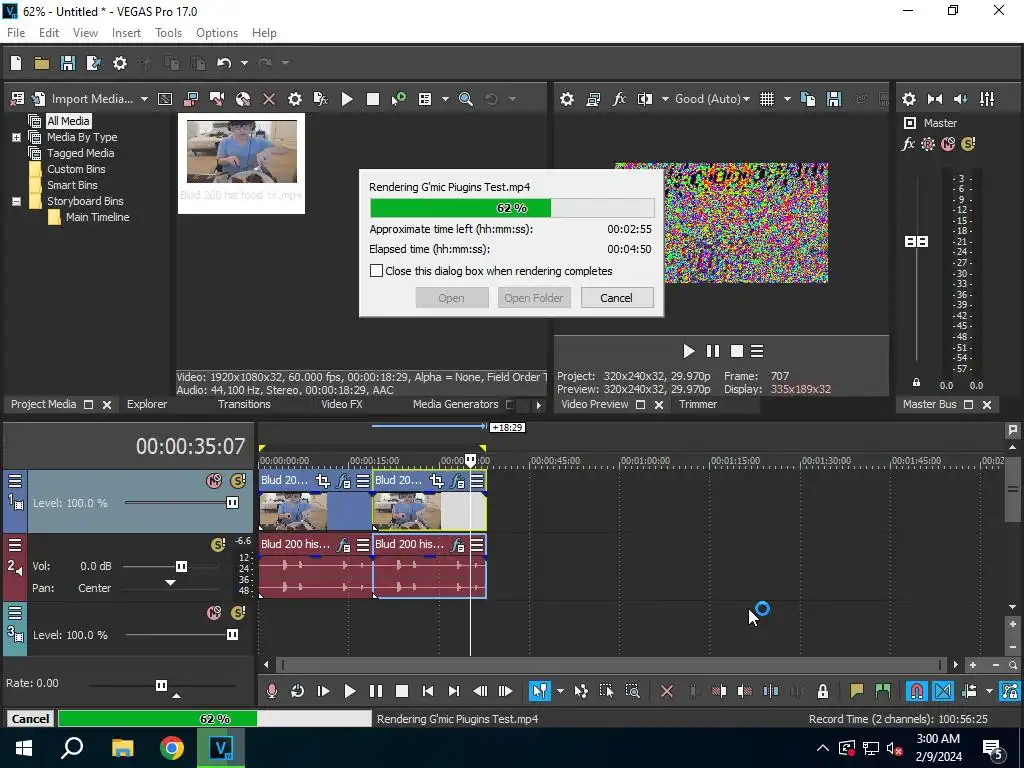
Task: Toggle mute on video track 3
Action: coord(214,613)
